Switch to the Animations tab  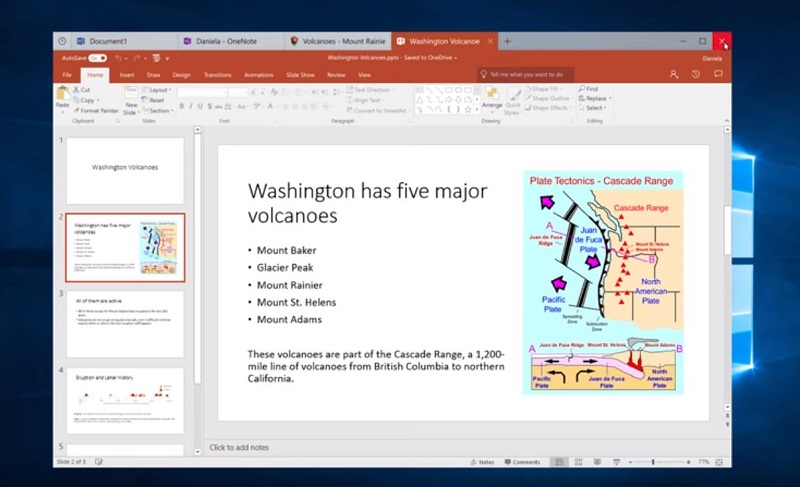pos(259,75)
